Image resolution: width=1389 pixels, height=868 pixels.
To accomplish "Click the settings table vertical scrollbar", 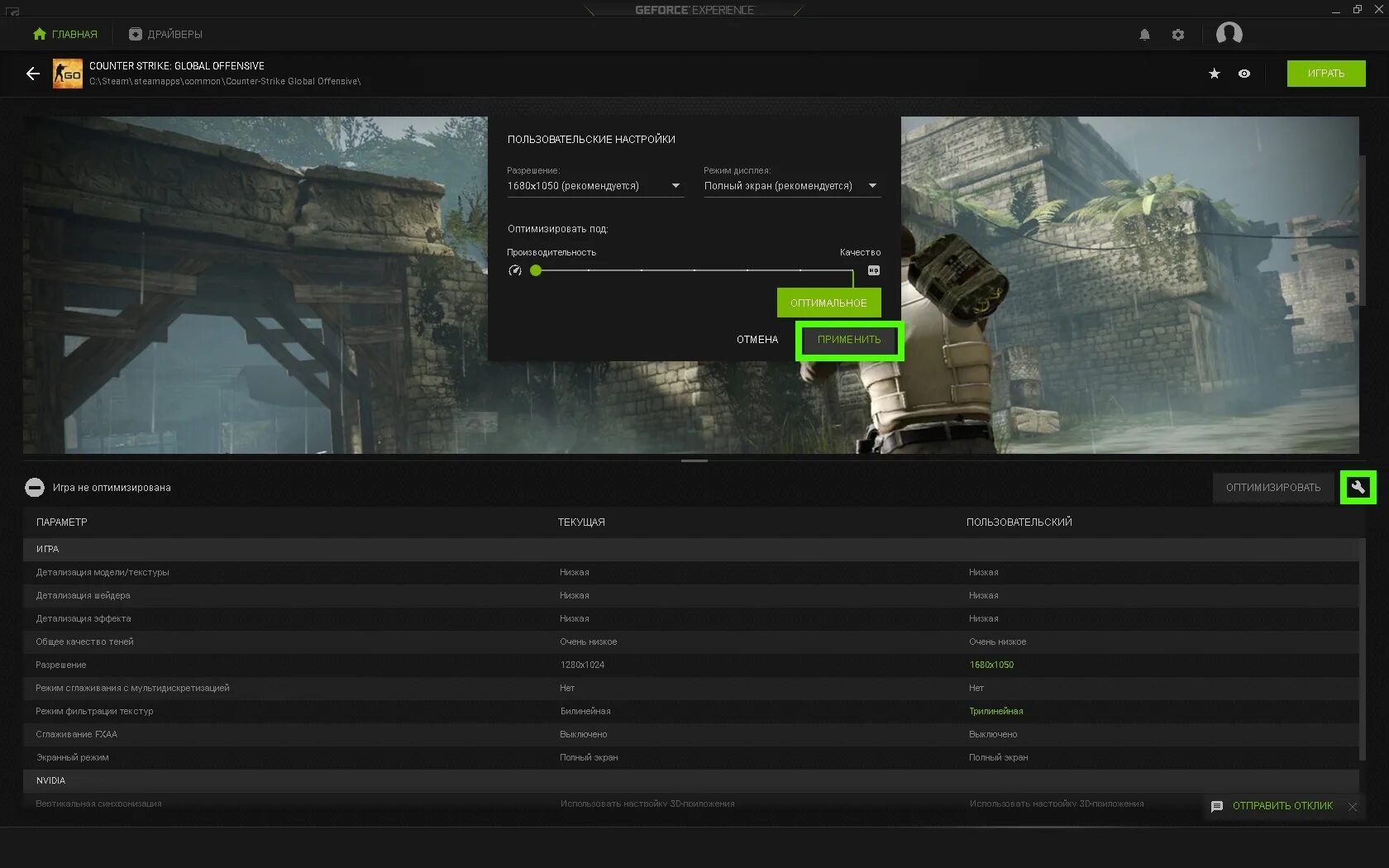I will (1363, 649).
